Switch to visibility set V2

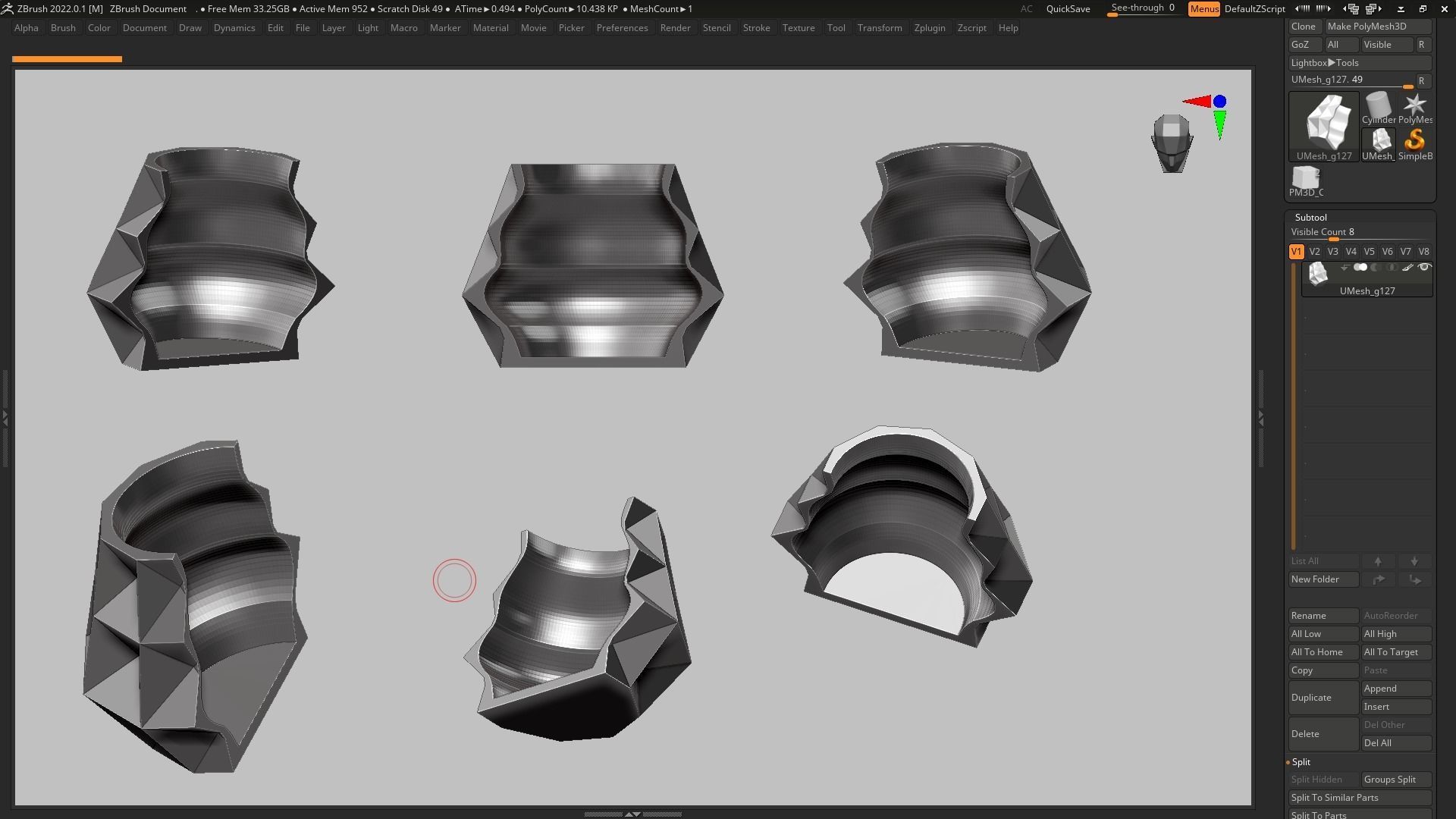(x=1314, y=252)
